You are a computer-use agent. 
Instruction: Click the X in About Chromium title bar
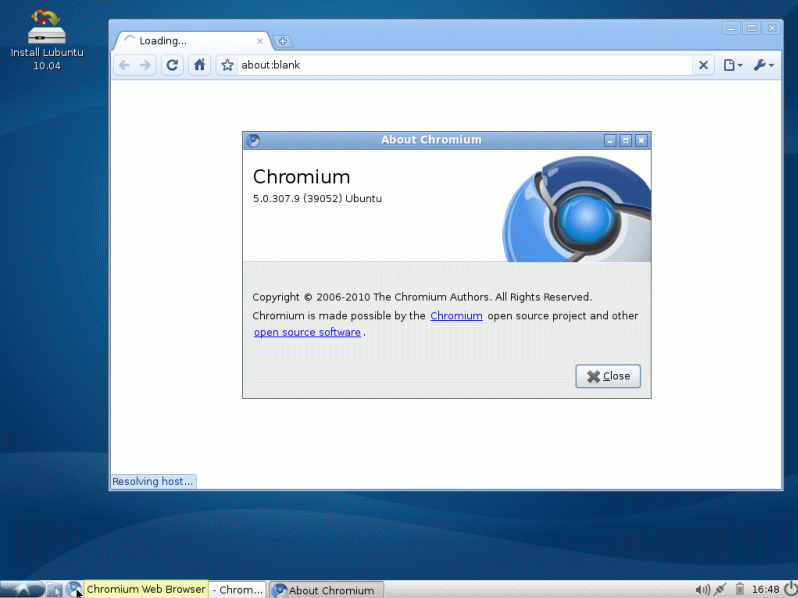coord(641,140)
